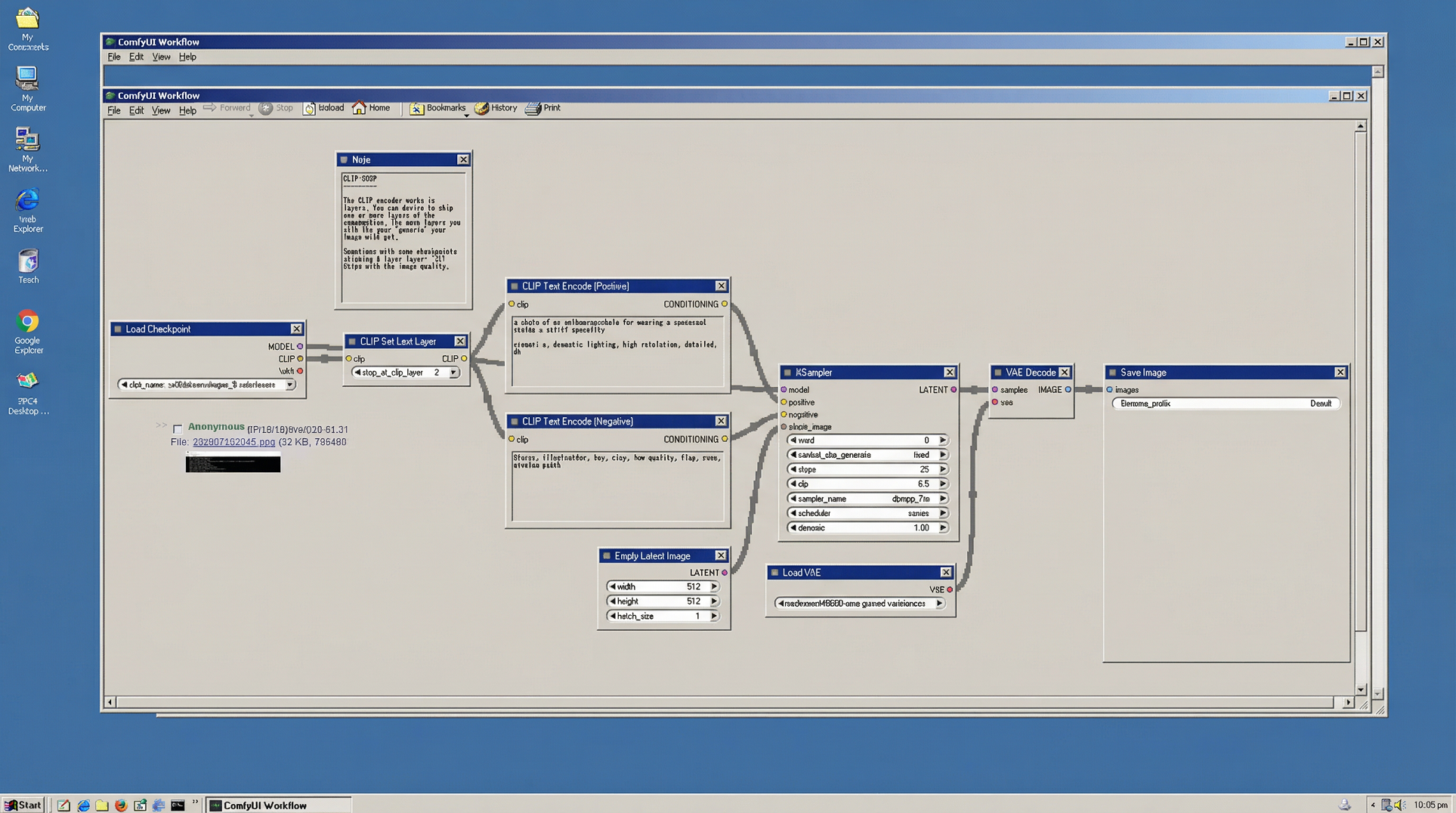Click the Forward arrow in the front toolbar
The height and width of the screenshot is (813, 1456).
point(209,108)
